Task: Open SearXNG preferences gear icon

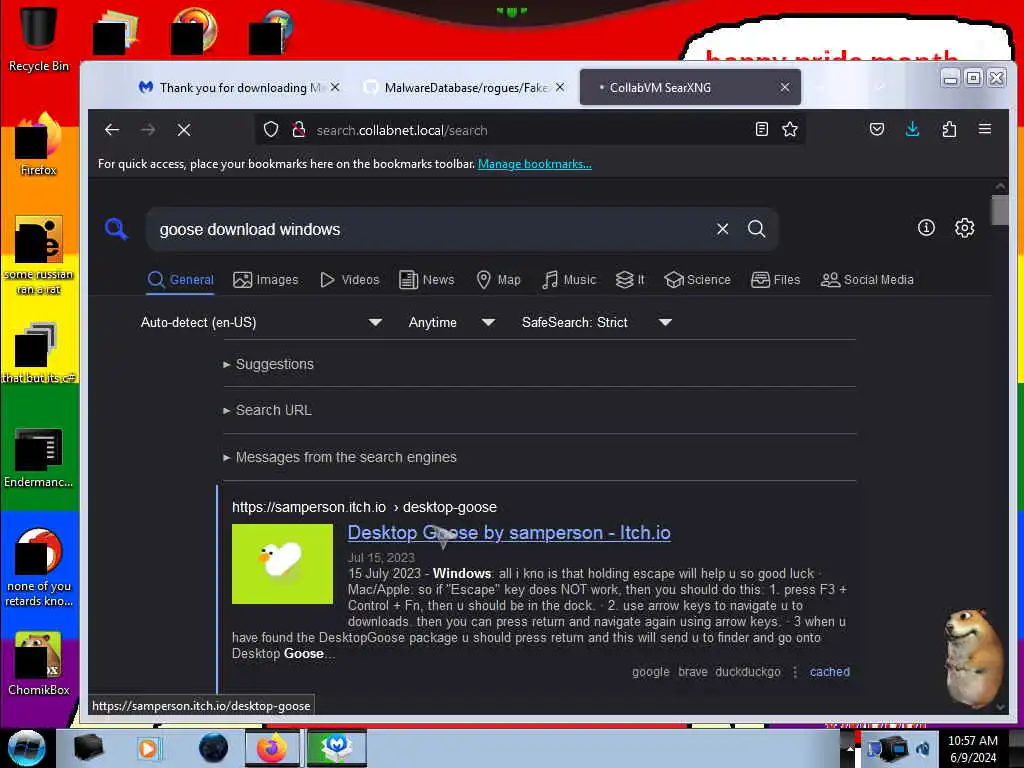Action: click(x=965, y=228)
